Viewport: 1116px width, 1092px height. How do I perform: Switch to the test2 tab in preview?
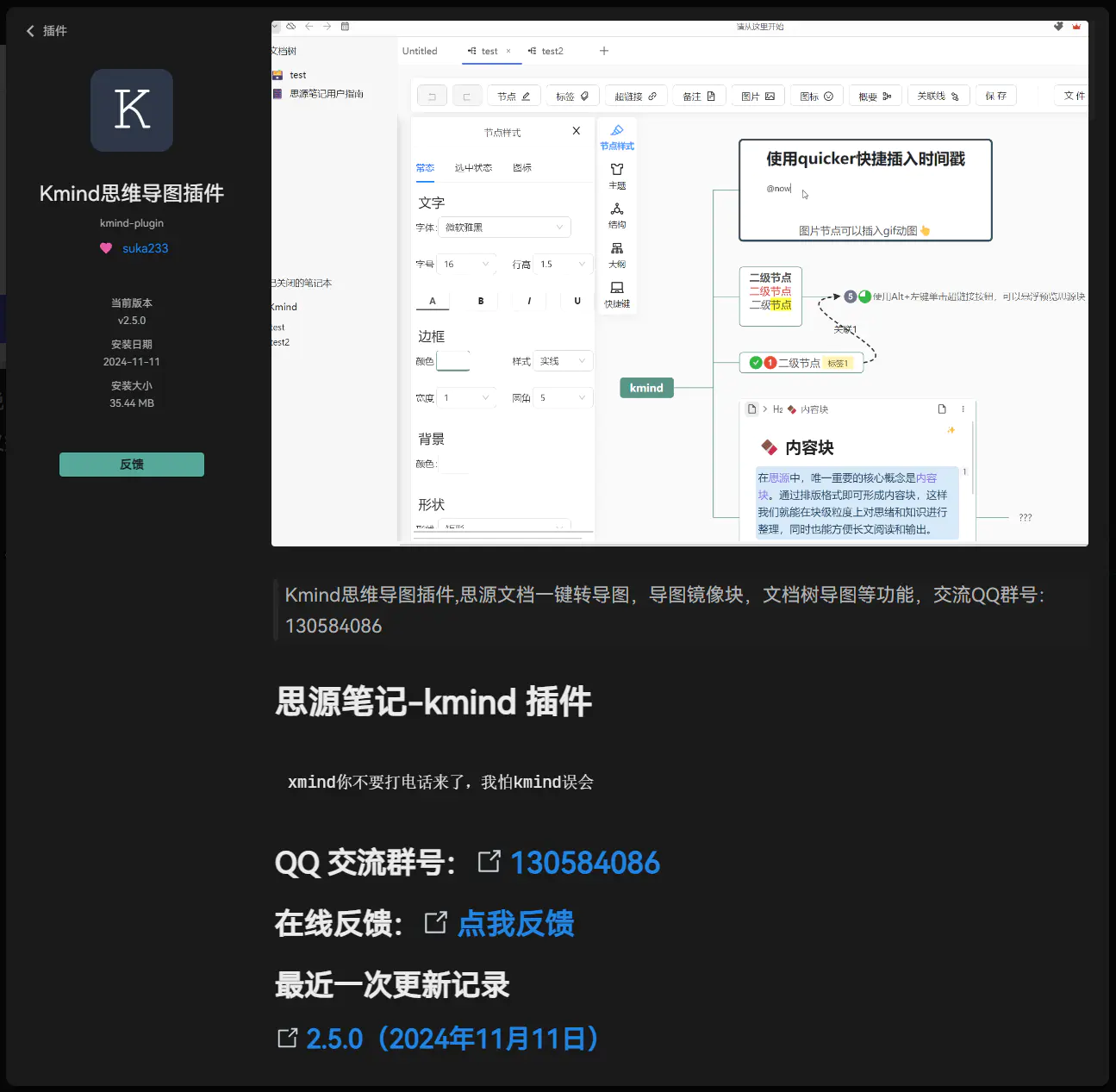click(546, 52)
